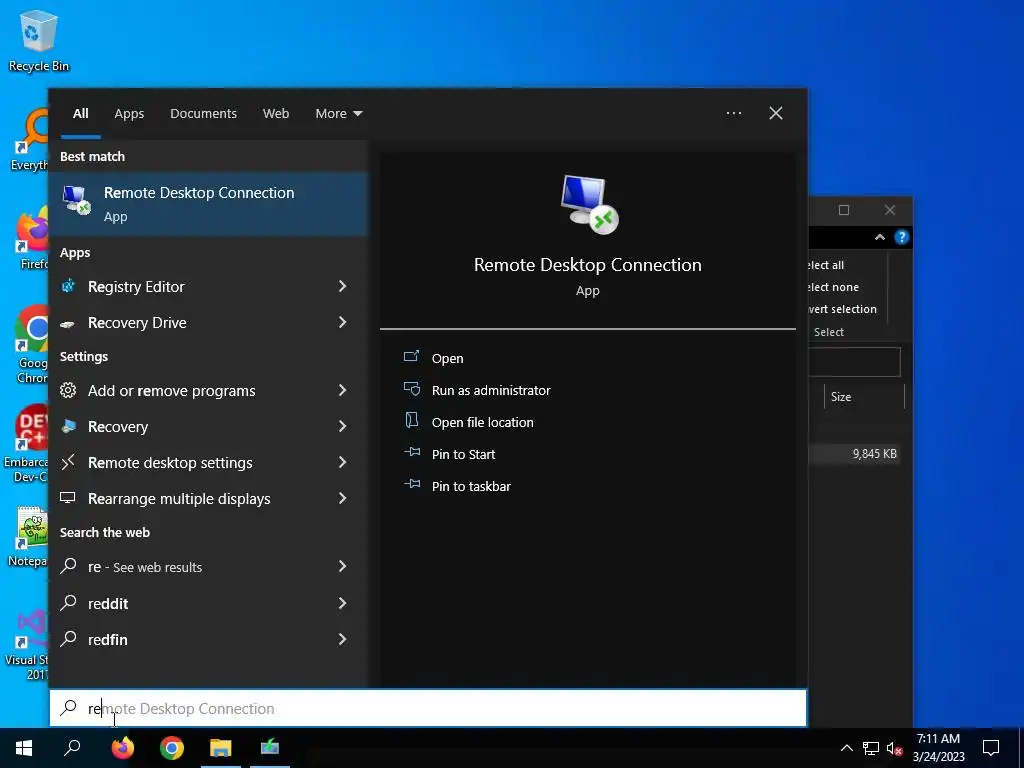Open Remote Desktop Connection best match result
The image size is (1024, 768).
coord(208,204)
